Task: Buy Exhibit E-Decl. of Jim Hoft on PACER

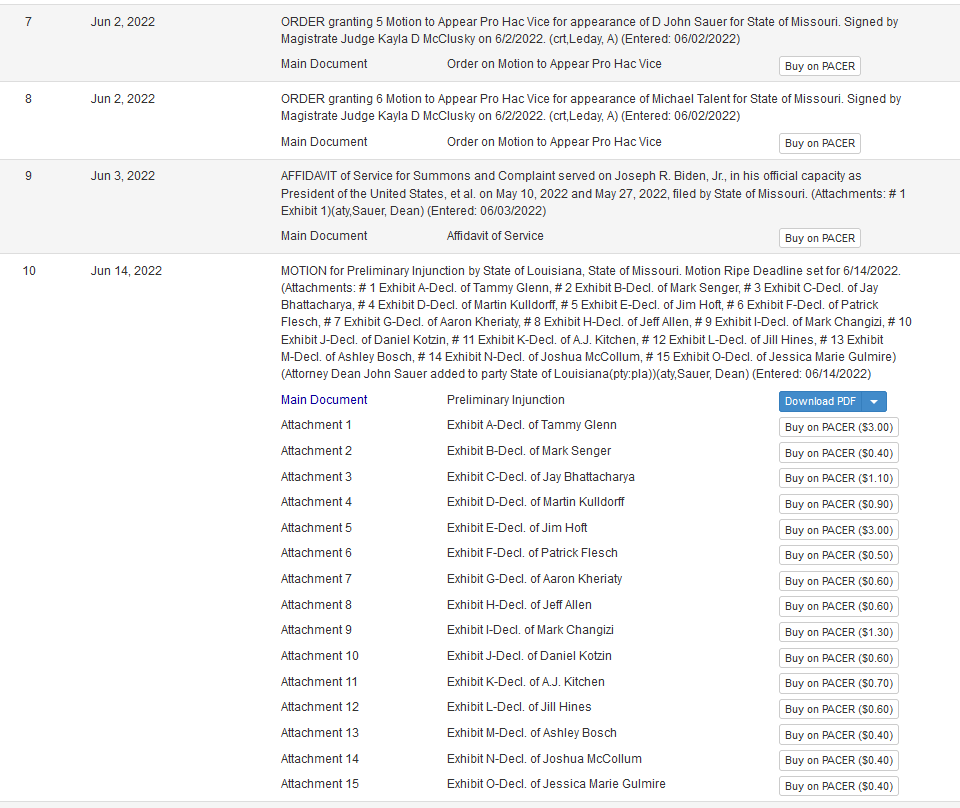Action: click(x=839, y=530)
